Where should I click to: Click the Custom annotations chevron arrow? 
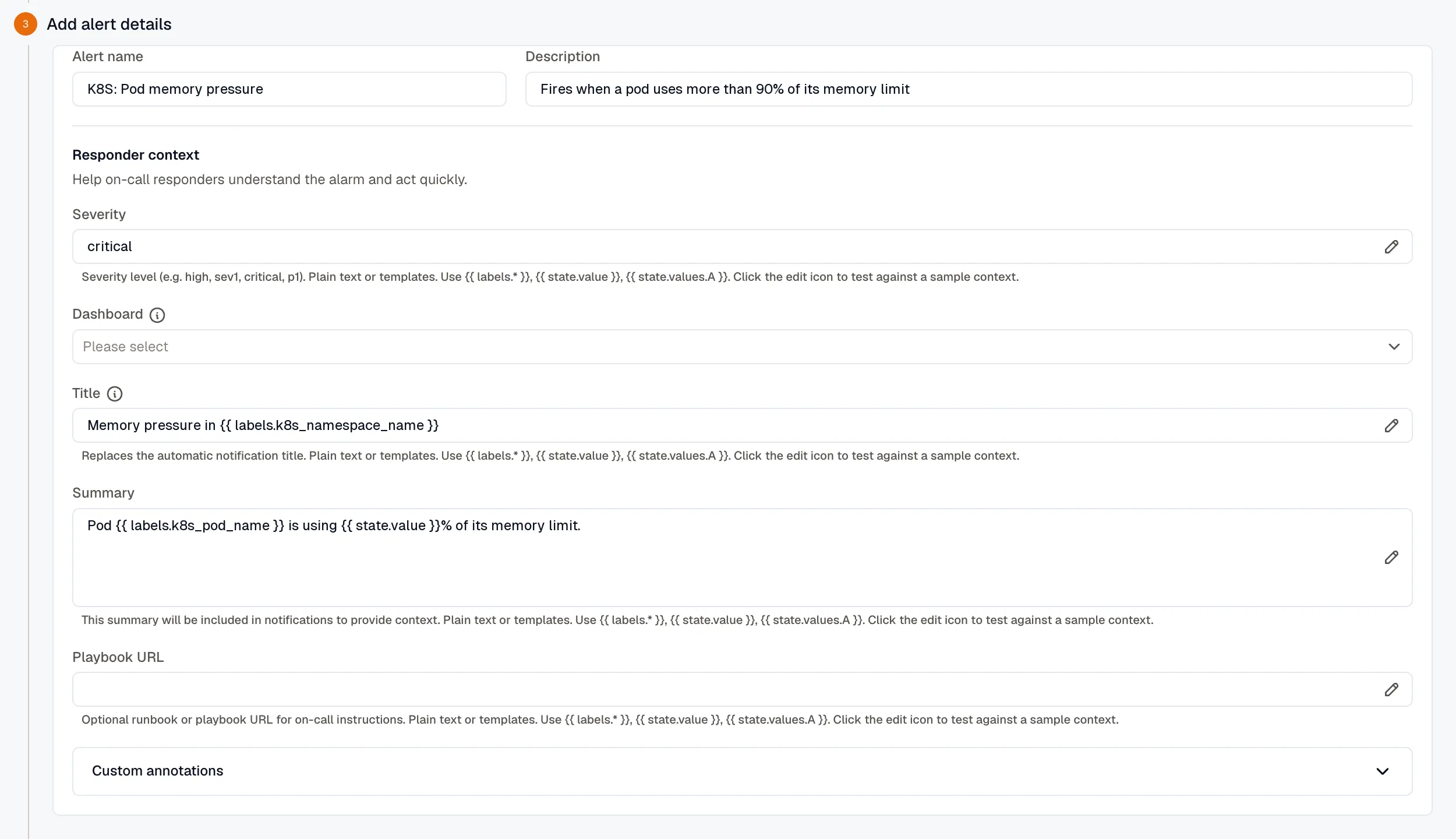pos(1383,771)
